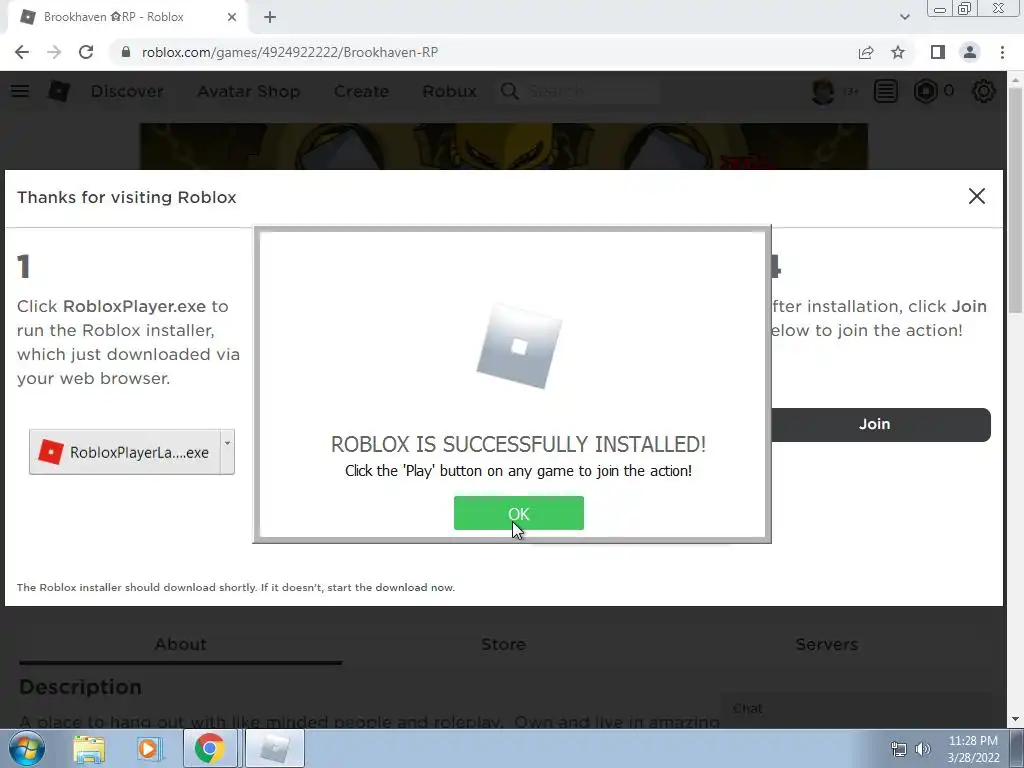
Task: View site info via lock icon
Action: pos(125,52)
